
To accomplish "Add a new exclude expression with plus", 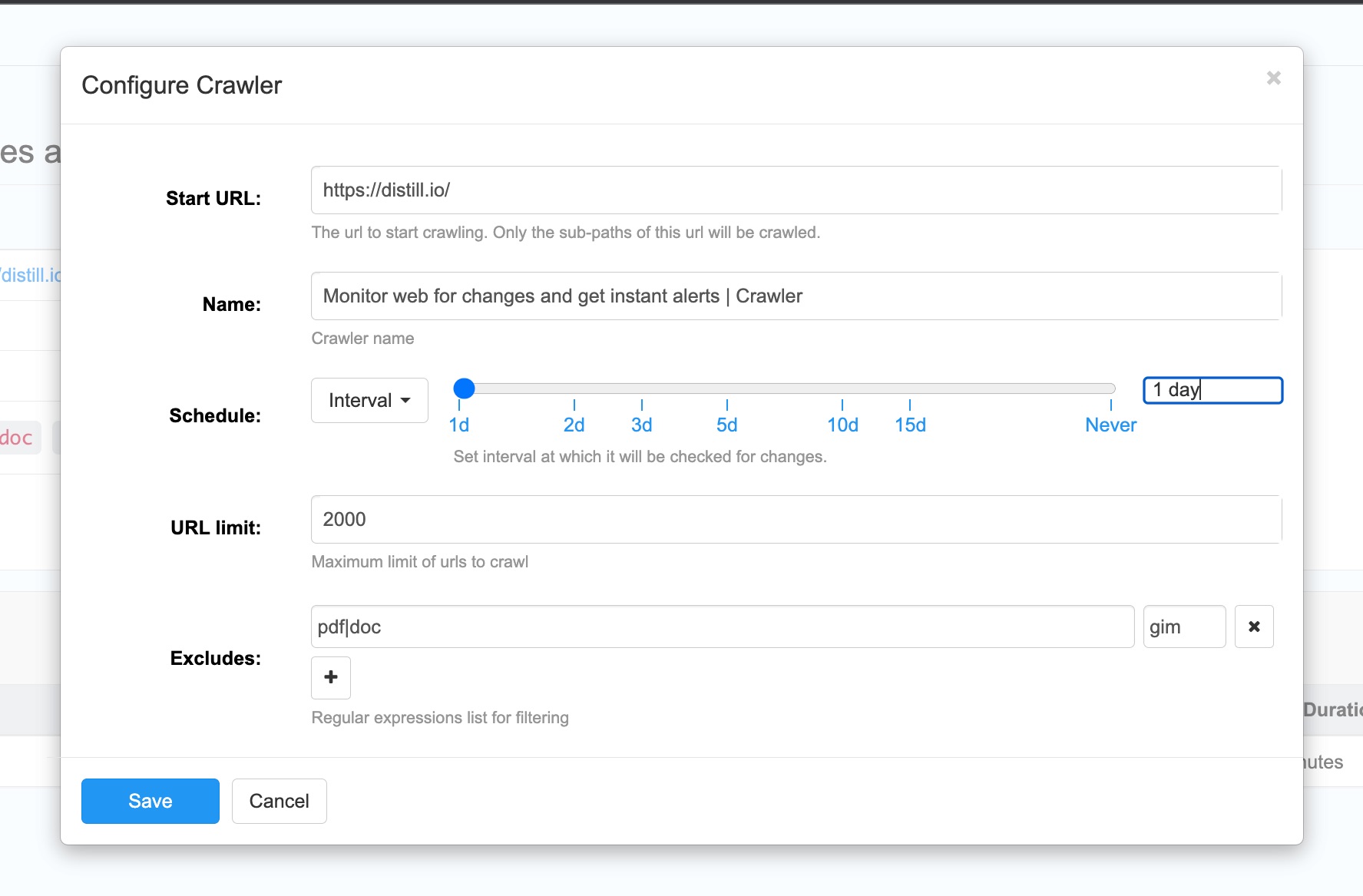I will (331, 677).
